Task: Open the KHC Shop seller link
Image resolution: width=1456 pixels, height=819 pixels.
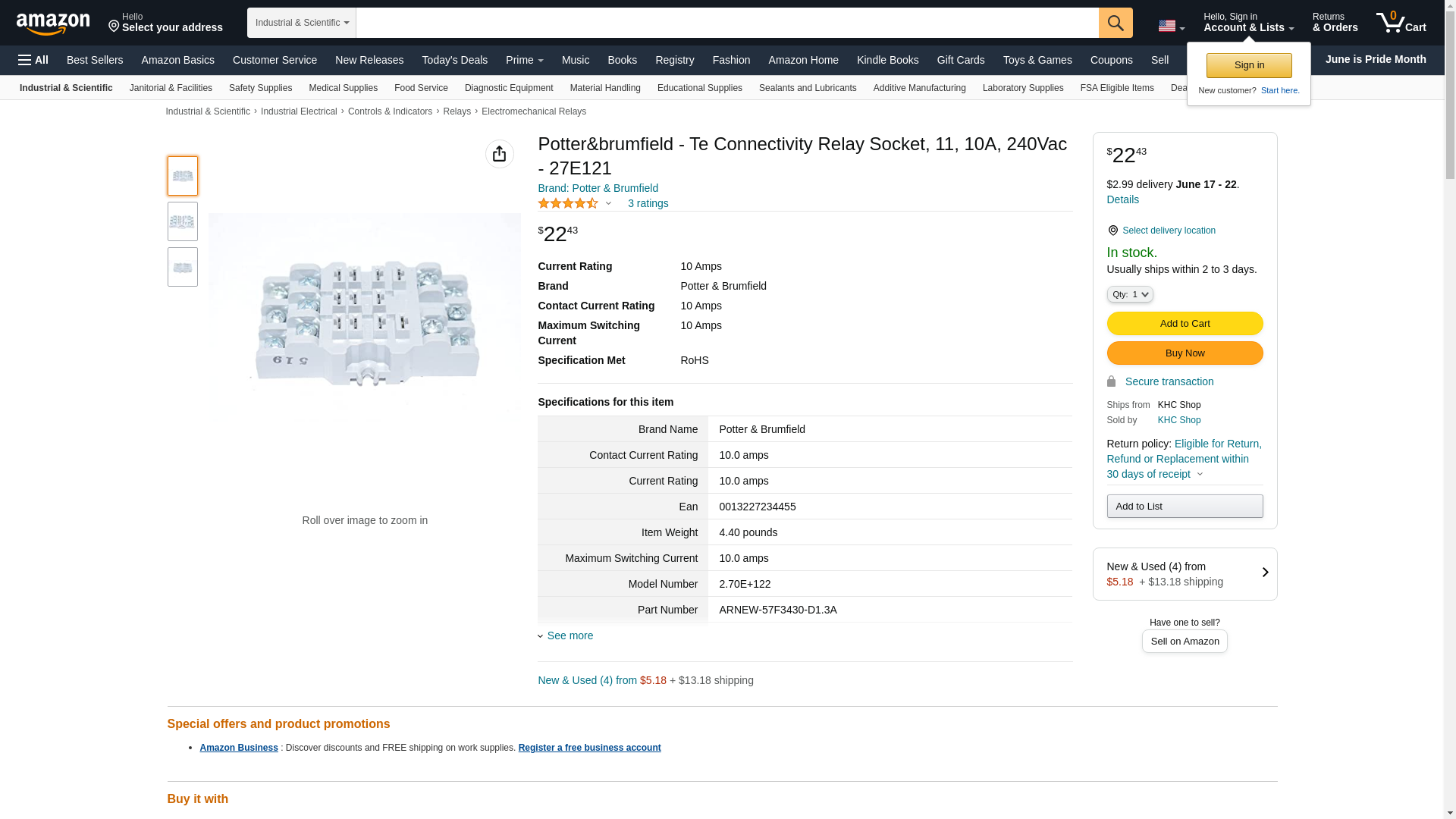Action: pyautogui.click(x=1178, y=420)
